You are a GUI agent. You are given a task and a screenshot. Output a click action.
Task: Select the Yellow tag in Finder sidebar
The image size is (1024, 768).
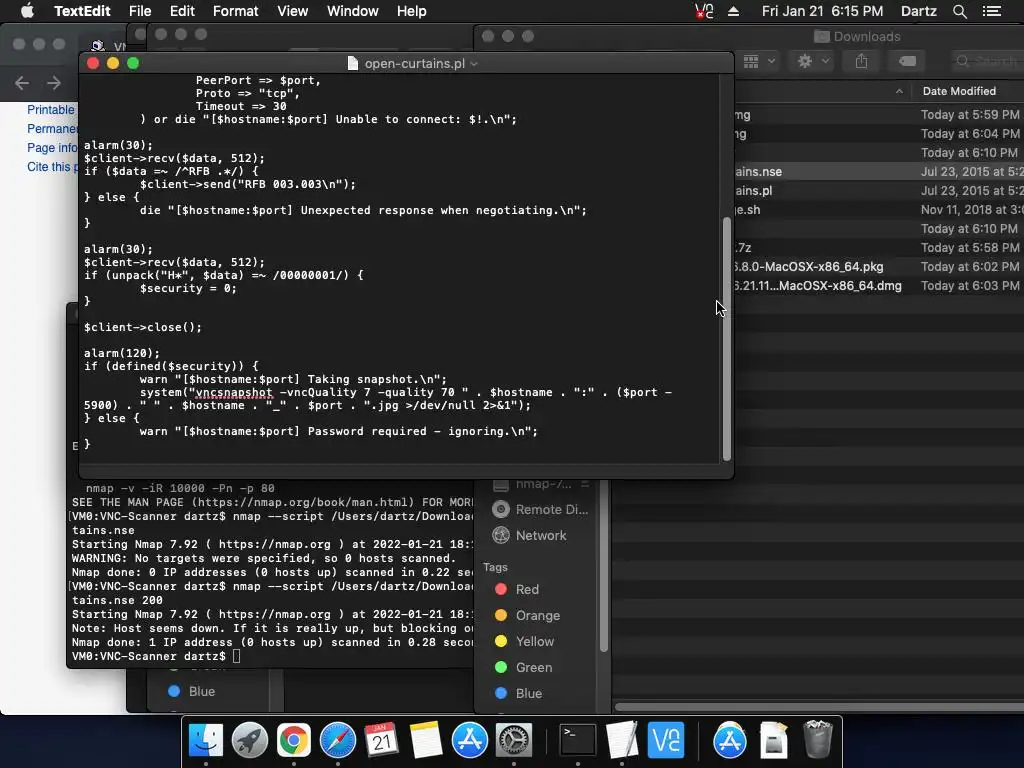click(524, 641)
